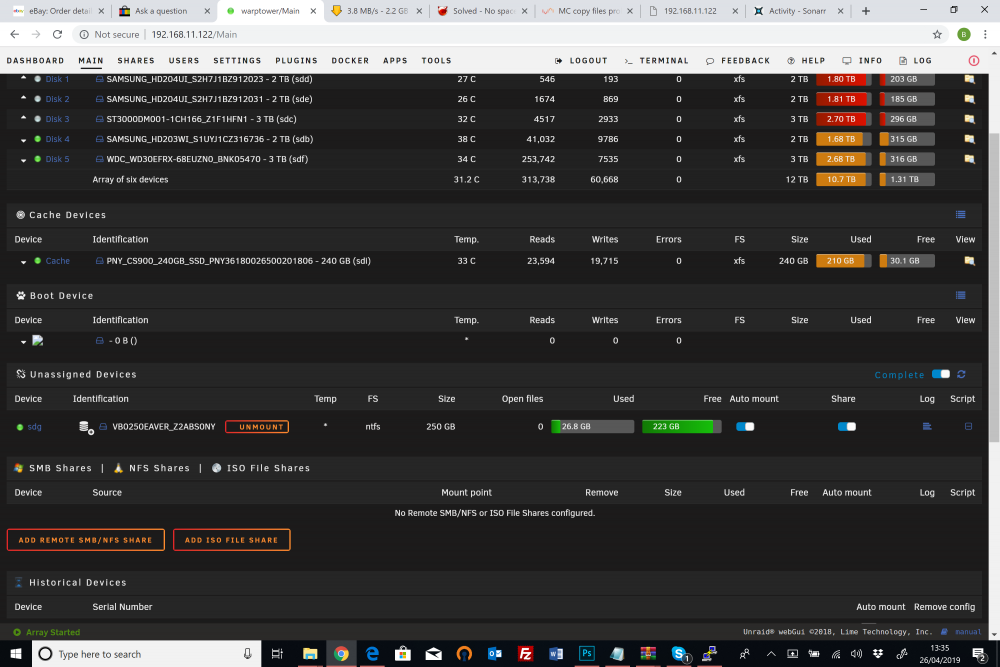Toggle the Share switch for sdg
This screenshot has height=667, width=1000.
pos(847,427)
